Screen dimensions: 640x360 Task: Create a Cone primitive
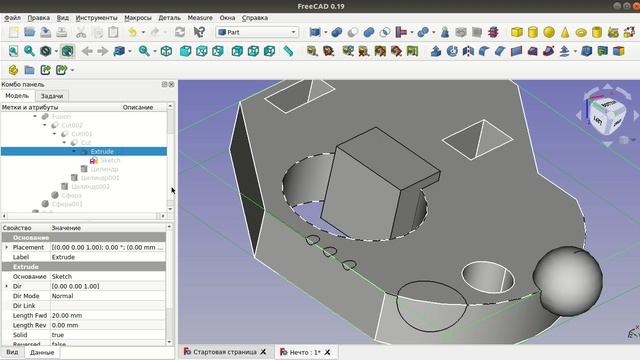coord(565,32)
